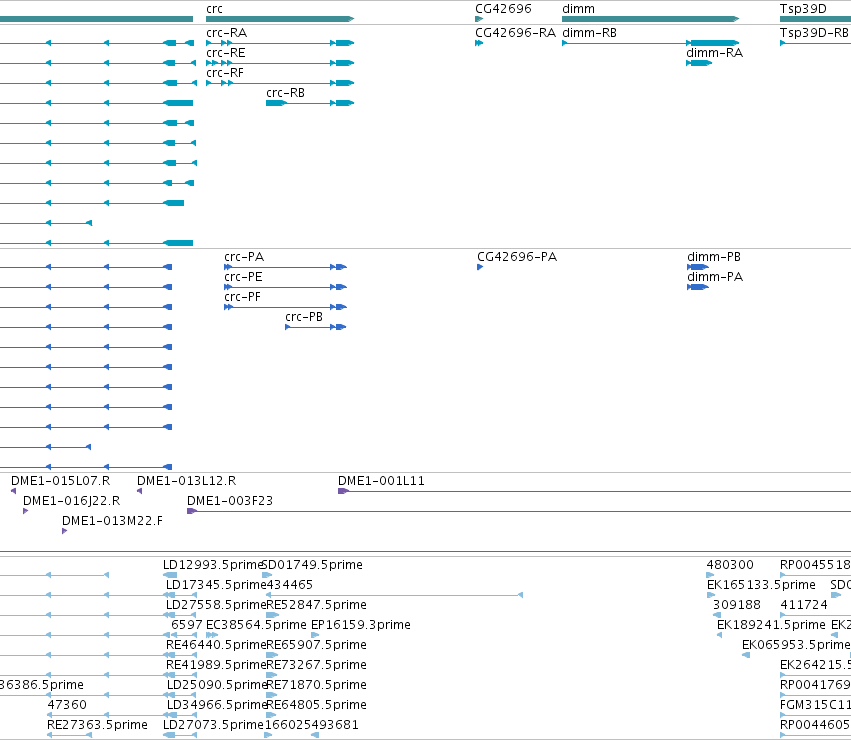
Task: Click EST EP16159.3prime
Action: (x=360, y=625)
